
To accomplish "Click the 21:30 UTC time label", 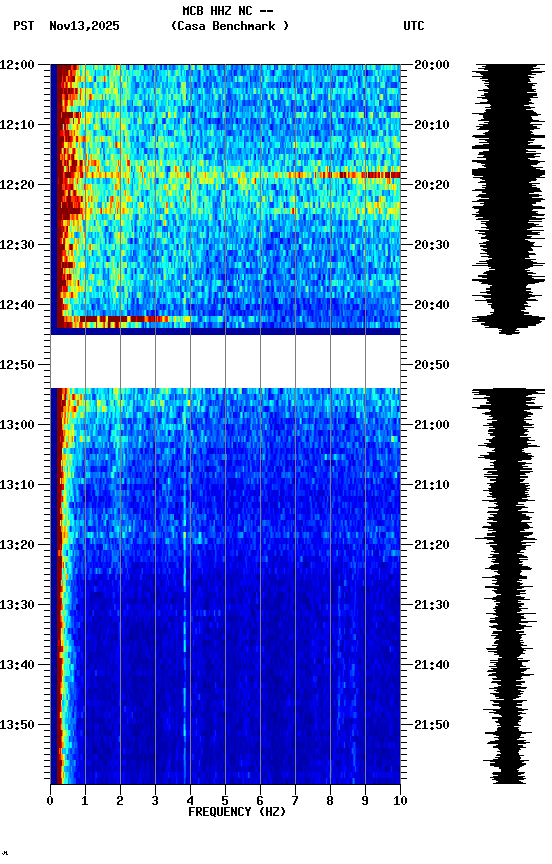I will coord(432,605).
